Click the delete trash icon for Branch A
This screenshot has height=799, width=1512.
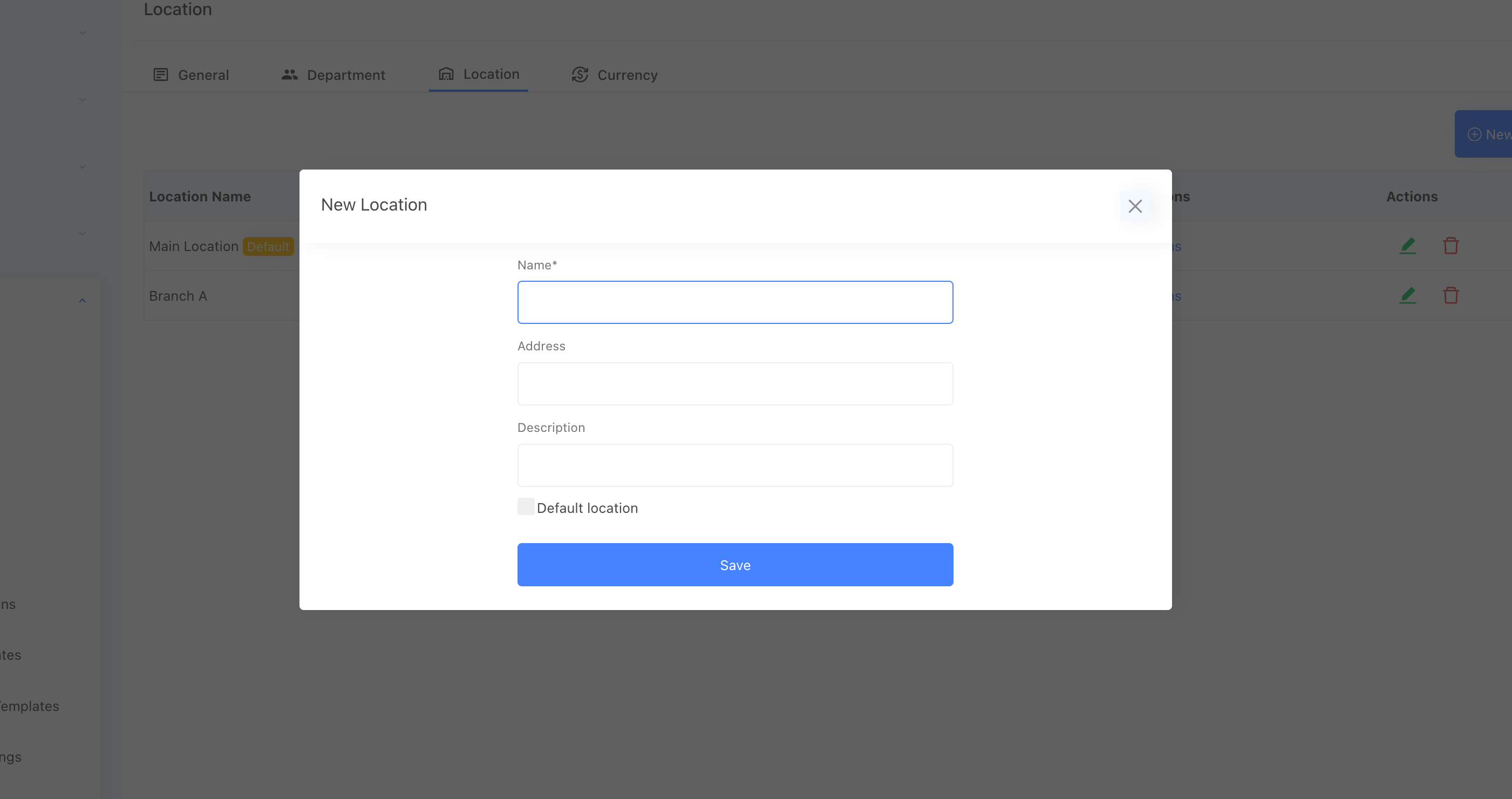1450,295
